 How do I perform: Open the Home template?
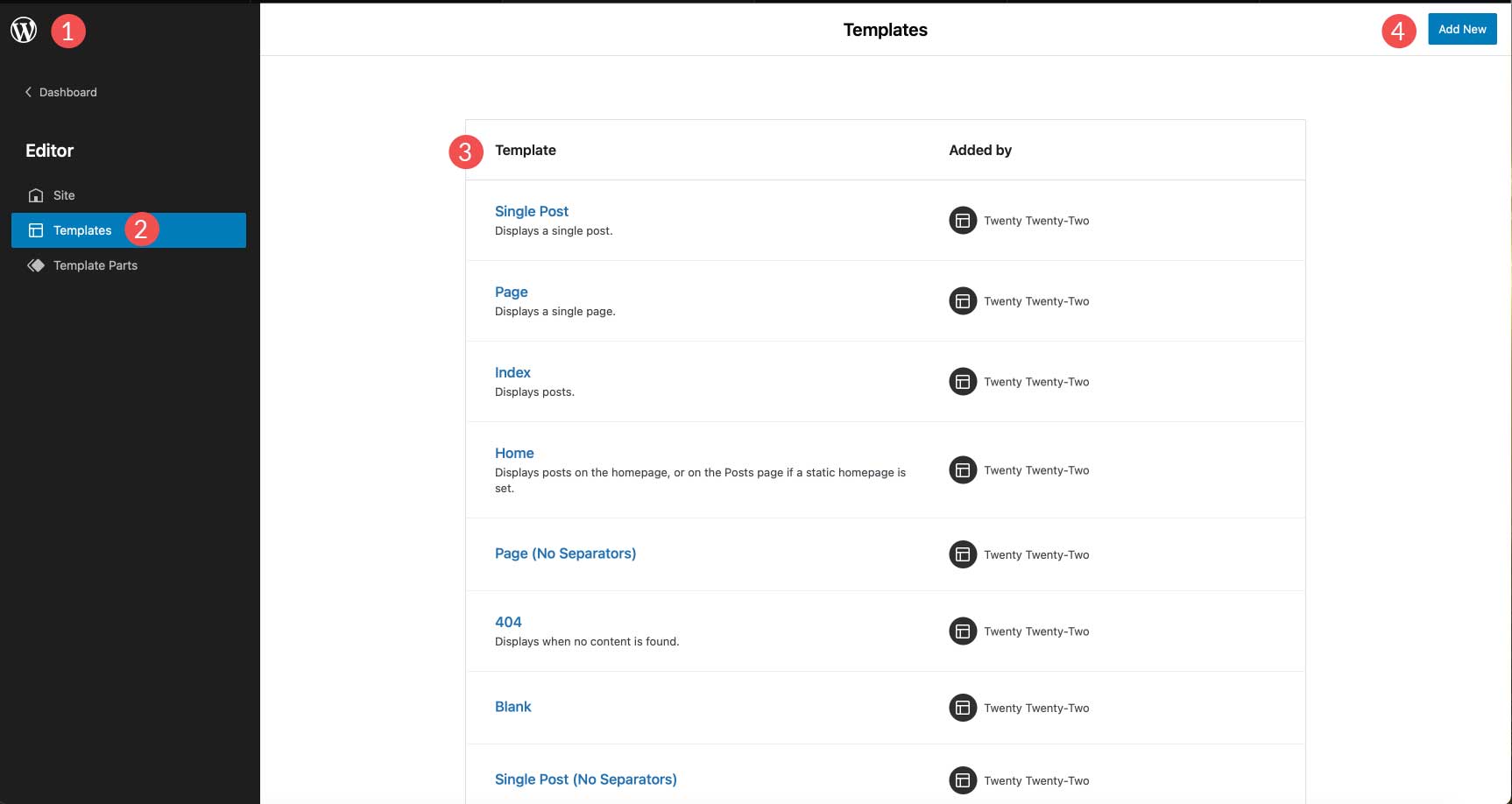pos(514,453)
